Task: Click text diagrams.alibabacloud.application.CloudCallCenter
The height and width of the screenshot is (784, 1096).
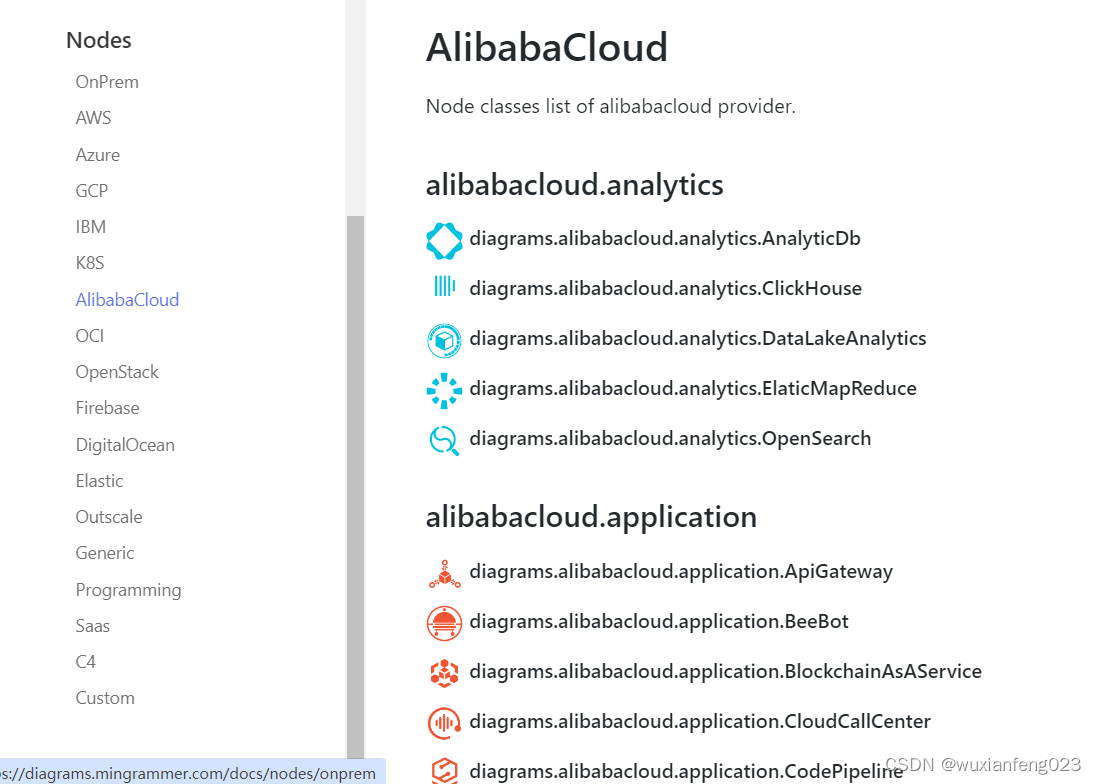Action: (700, 721)
